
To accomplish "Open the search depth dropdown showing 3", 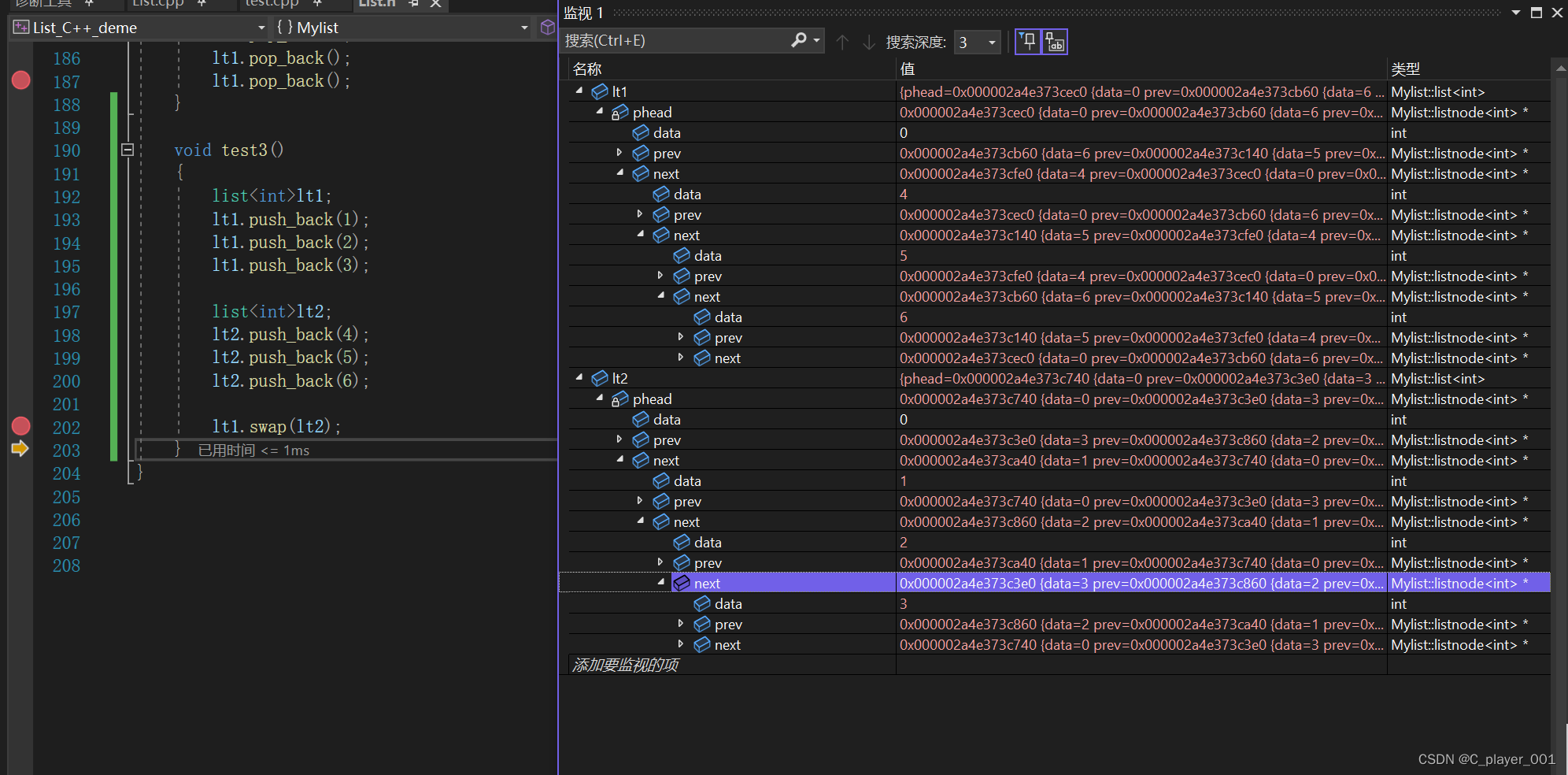I will [992, 43].
